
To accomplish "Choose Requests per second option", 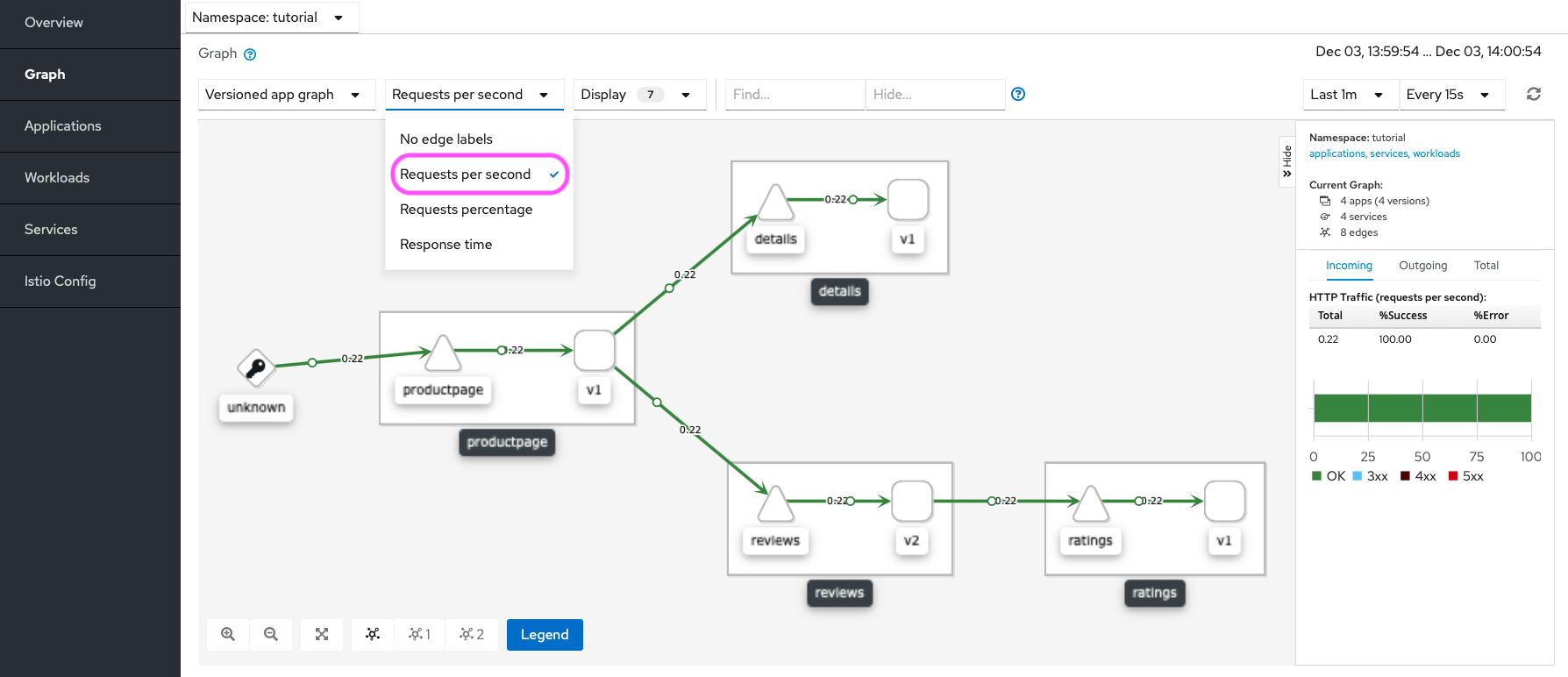I will point(479,175).
